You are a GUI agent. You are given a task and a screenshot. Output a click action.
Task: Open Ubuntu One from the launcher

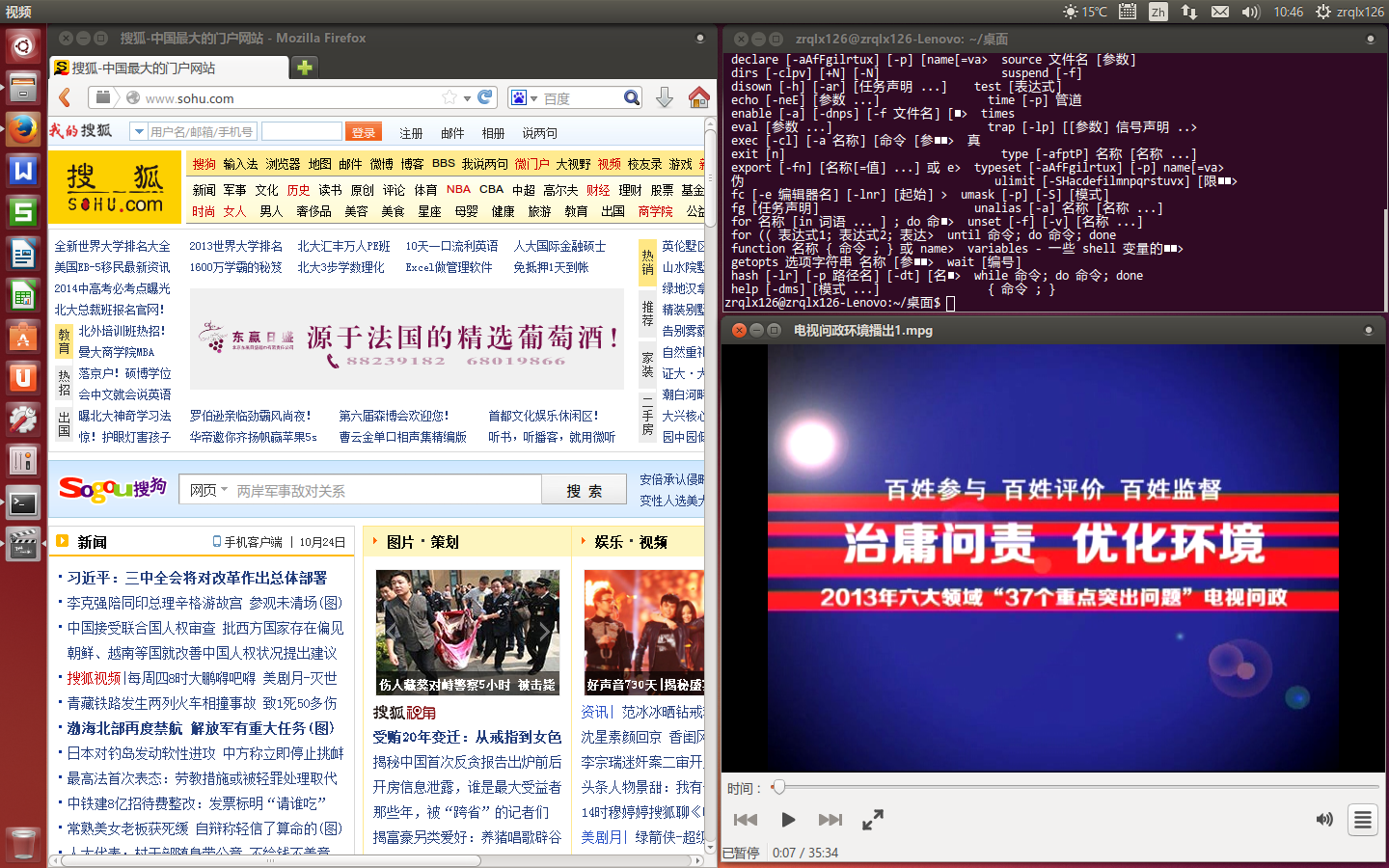click(x=23, y=378)
